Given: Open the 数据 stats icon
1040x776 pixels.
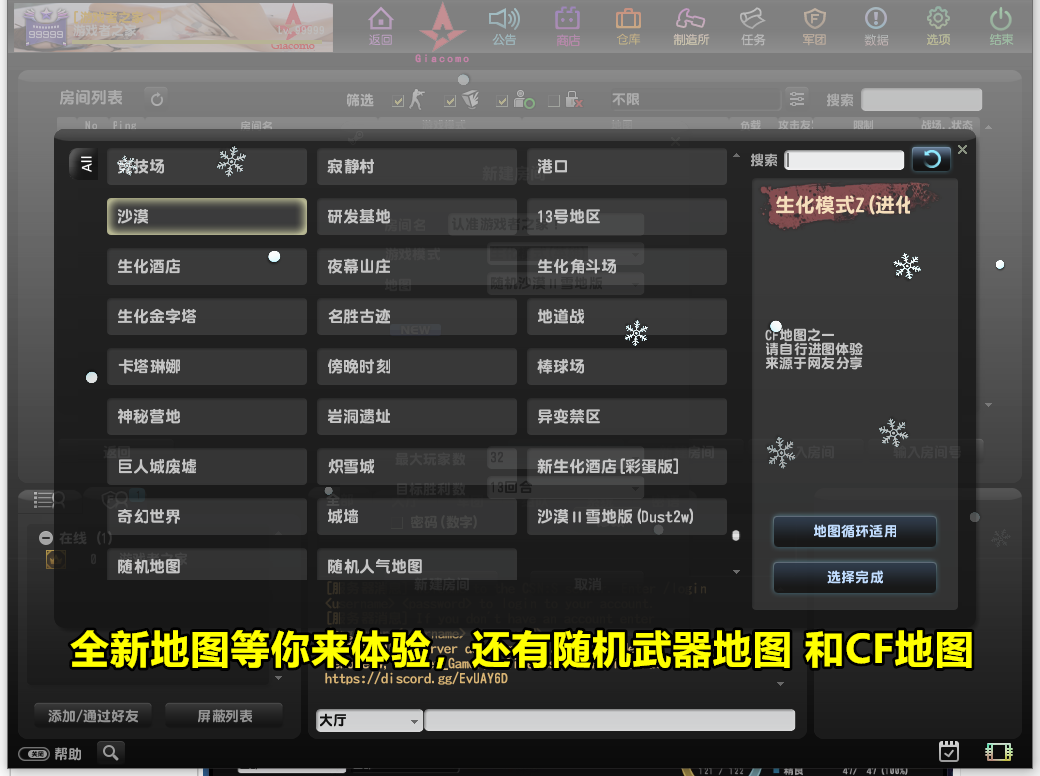Looking at the screenshot, I should point(876,27).
